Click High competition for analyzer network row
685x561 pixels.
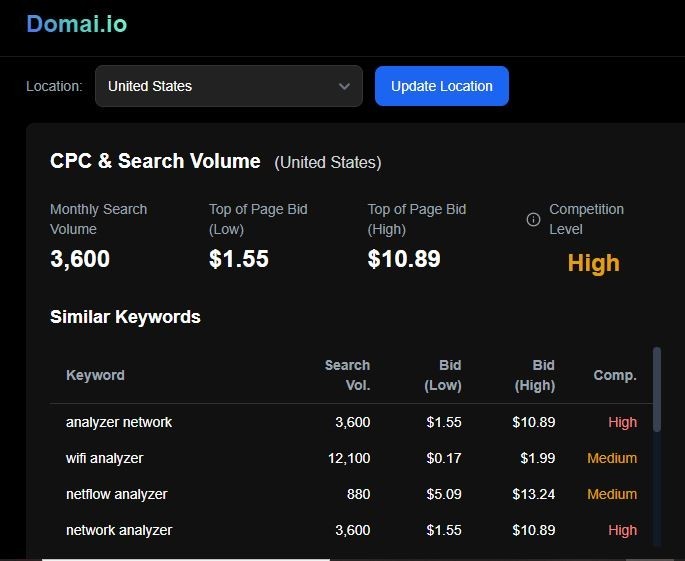tap(623, 422)
